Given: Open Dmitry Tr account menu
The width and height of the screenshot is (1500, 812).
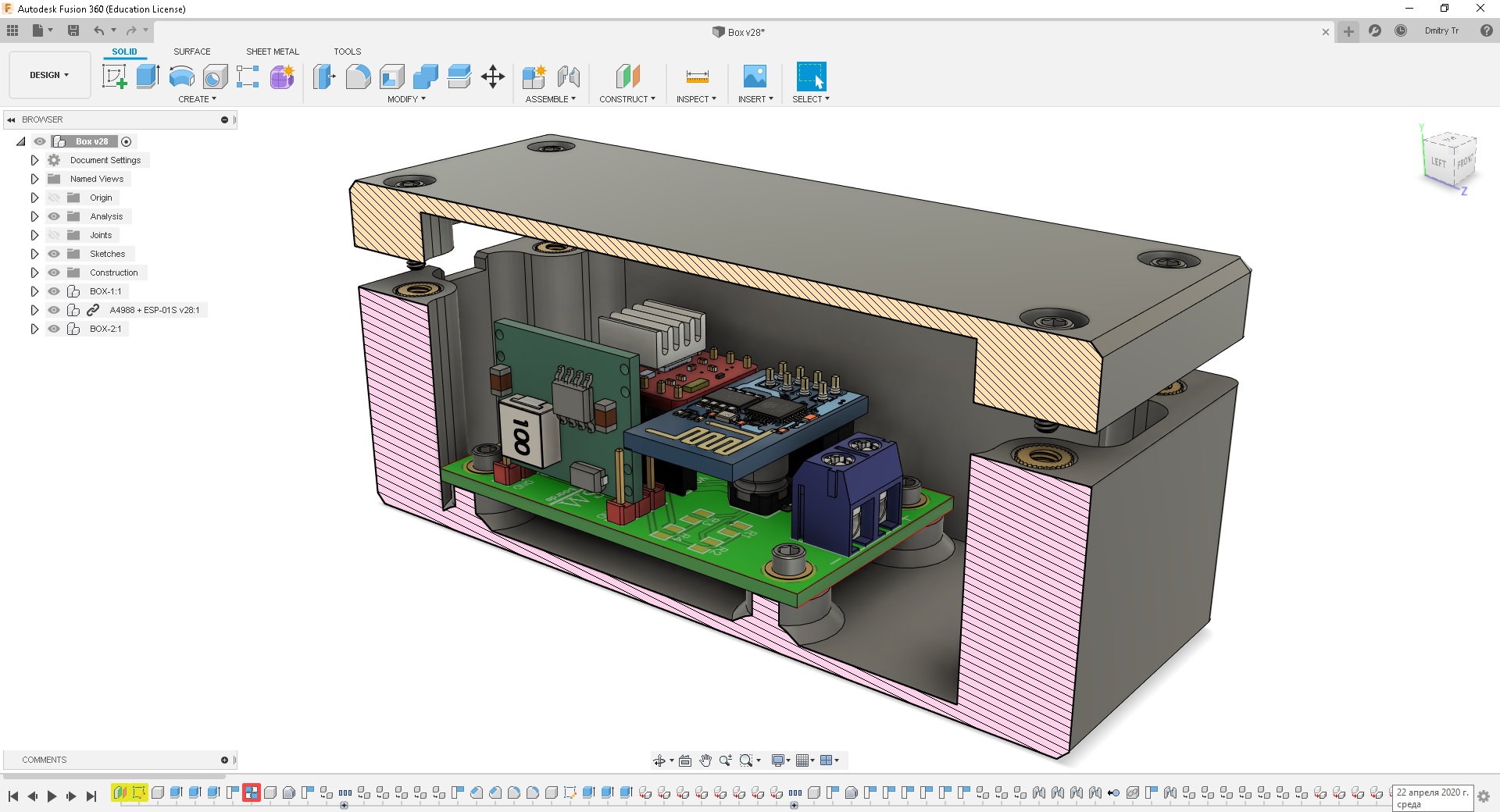Looking at the screenshot, I should [x=1441, y=30].
